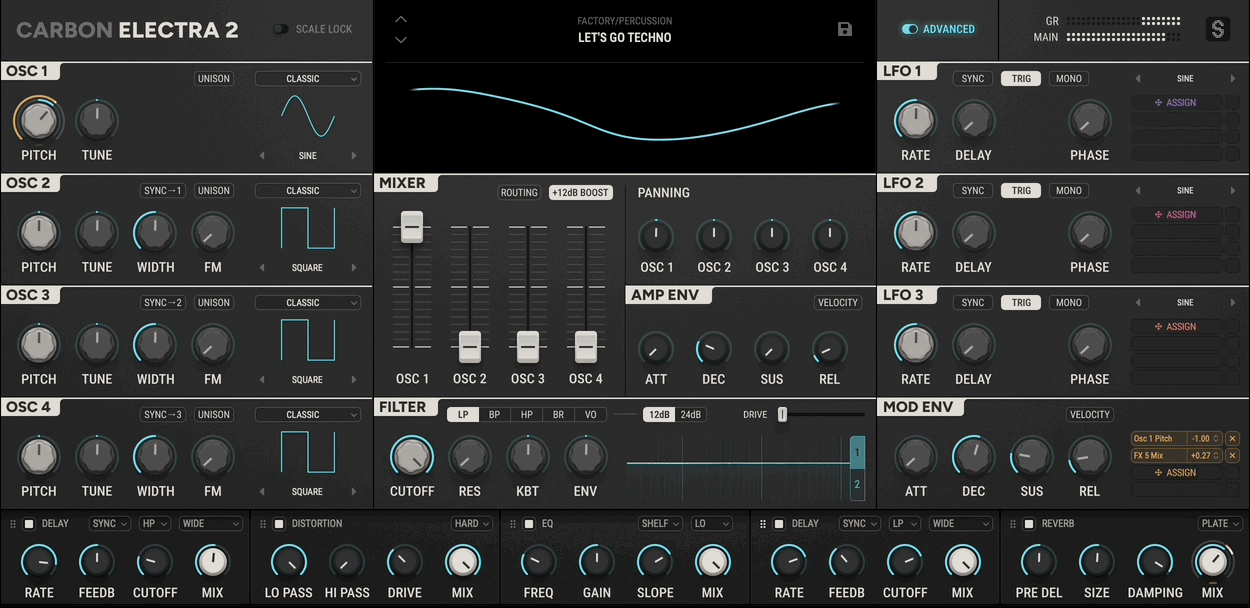
Task: Grab the first Delay effect drag handle
Action: 12,524
